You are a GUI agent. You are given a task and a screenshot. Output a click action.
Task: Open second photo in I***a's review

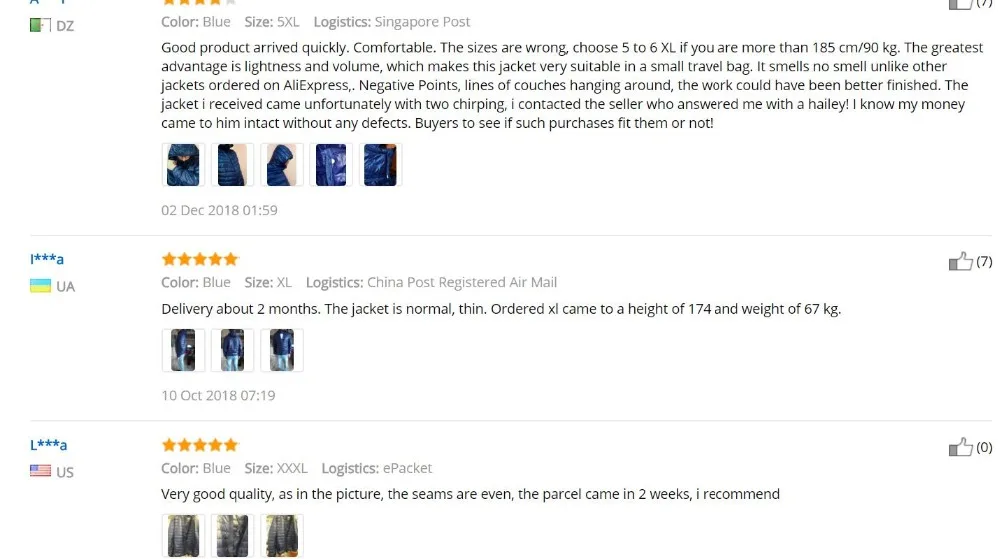pyautogui.click(x=232, y=350)
